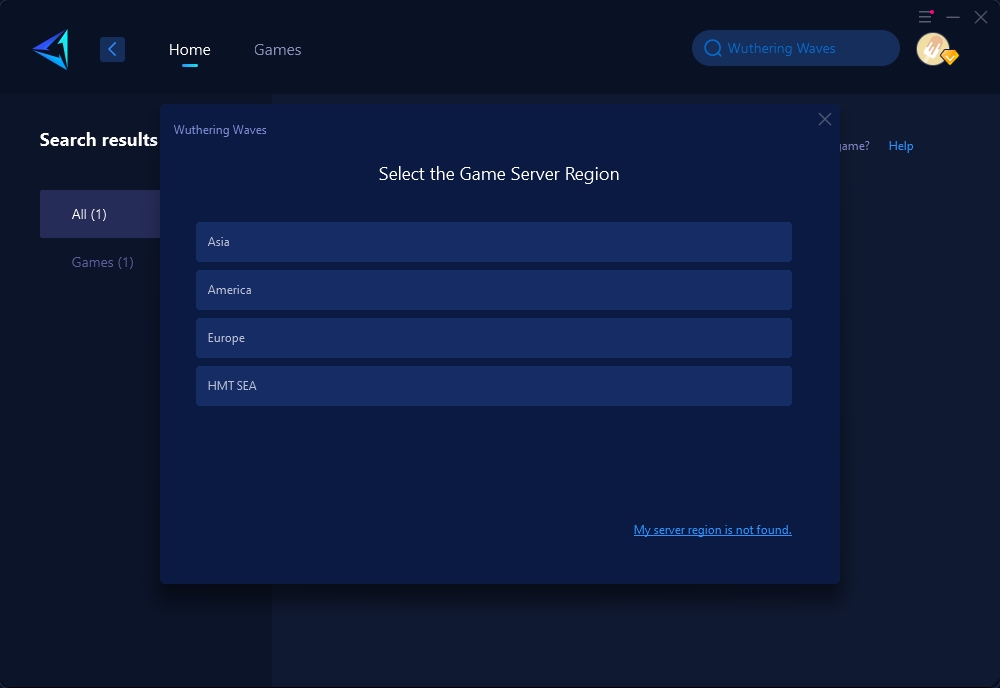
Task: Select the Games (1) filter
Action: 102,262
